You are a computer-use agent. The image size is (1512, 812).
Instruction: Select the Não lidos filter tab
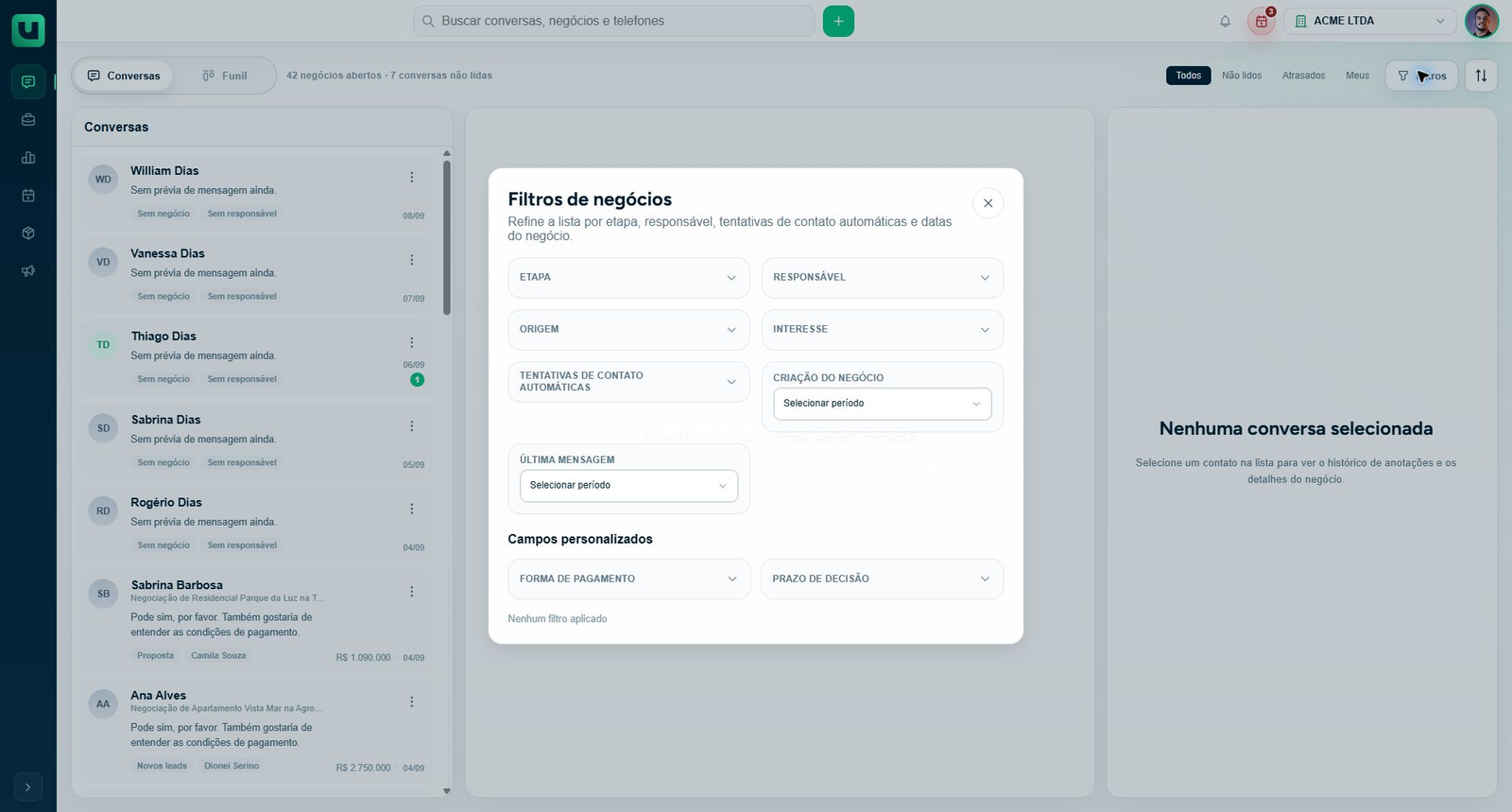1242,76
